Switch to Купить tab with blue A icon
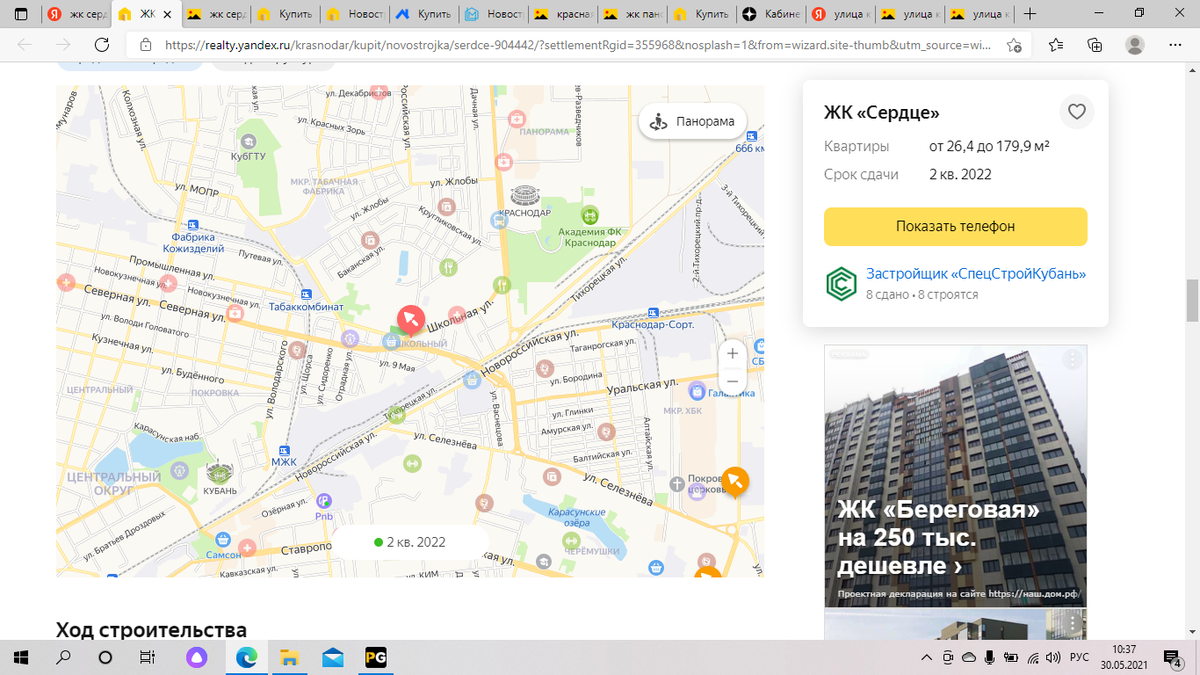The width and height of the screenshot is (1200, 675). [425, 14]
